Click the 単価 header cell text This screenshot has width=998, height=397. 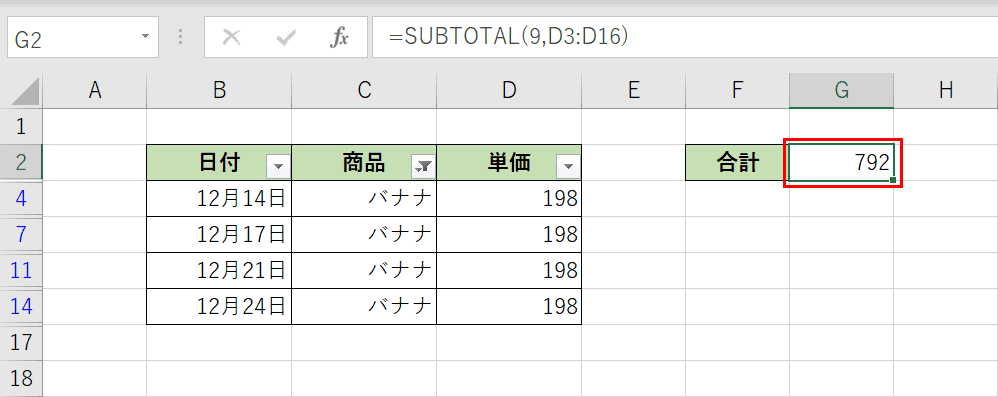[x=509, y=164]
